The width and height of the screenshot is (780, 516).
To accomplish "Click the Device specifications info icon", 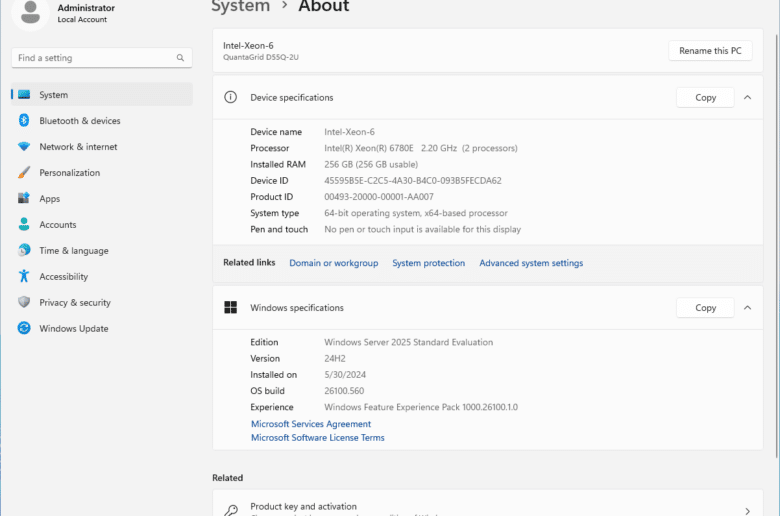I will click(x=230, y=97).
